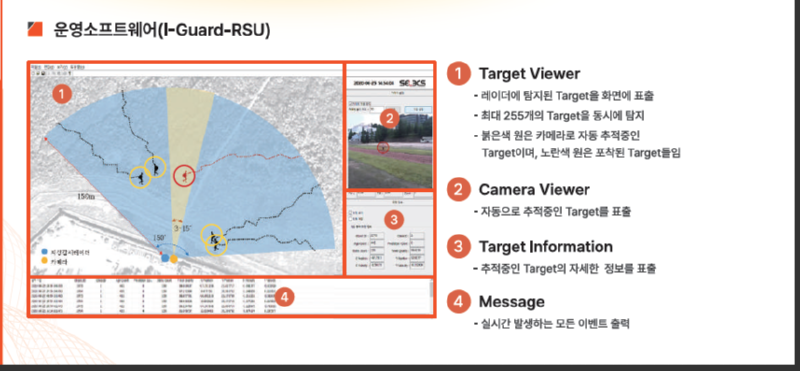The image size is (800, 371).
Task: Click the Message heading
Action: pyautogui.click(x=511, y=302)
